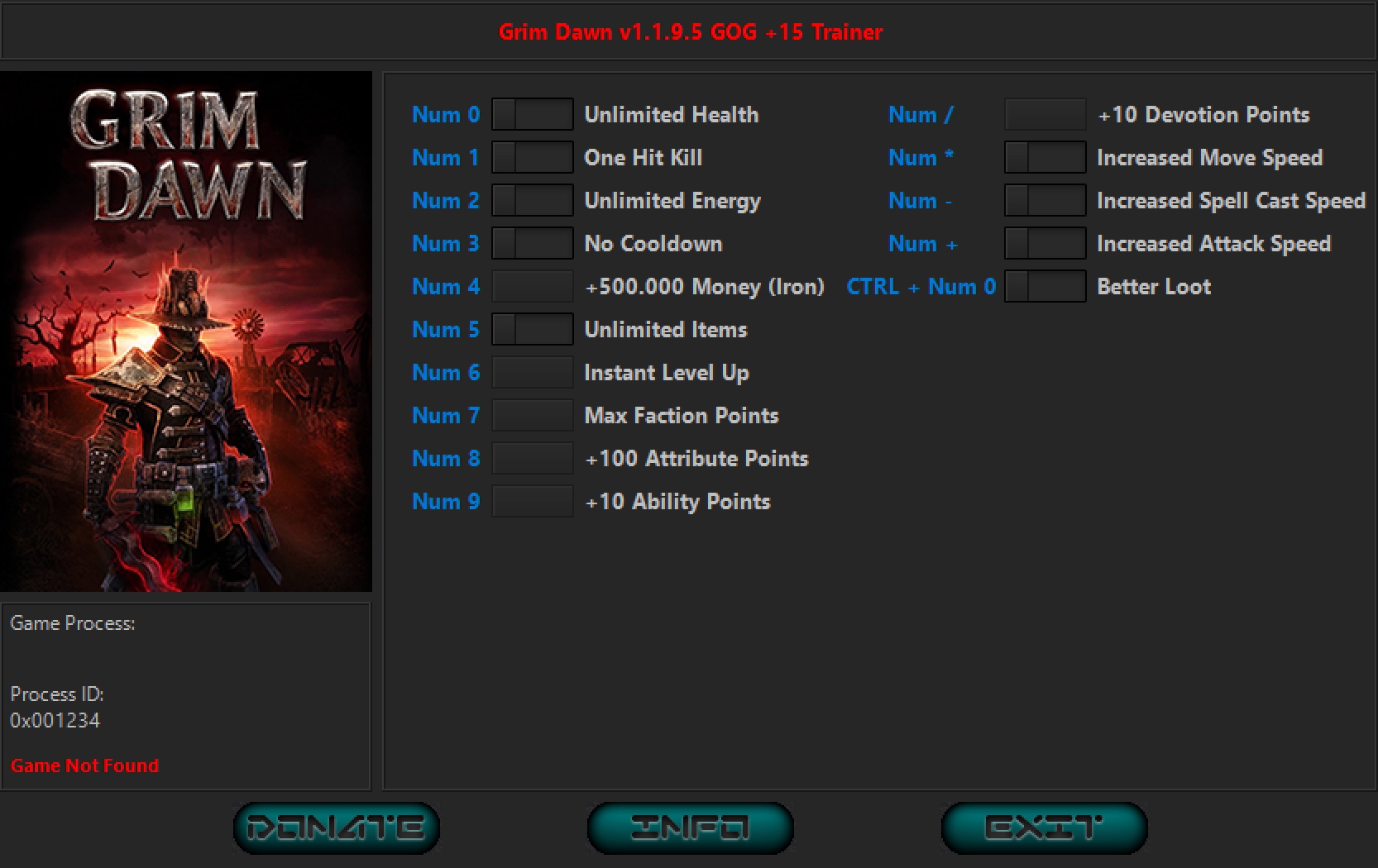Click the EXIT button

pos(1044,827)
